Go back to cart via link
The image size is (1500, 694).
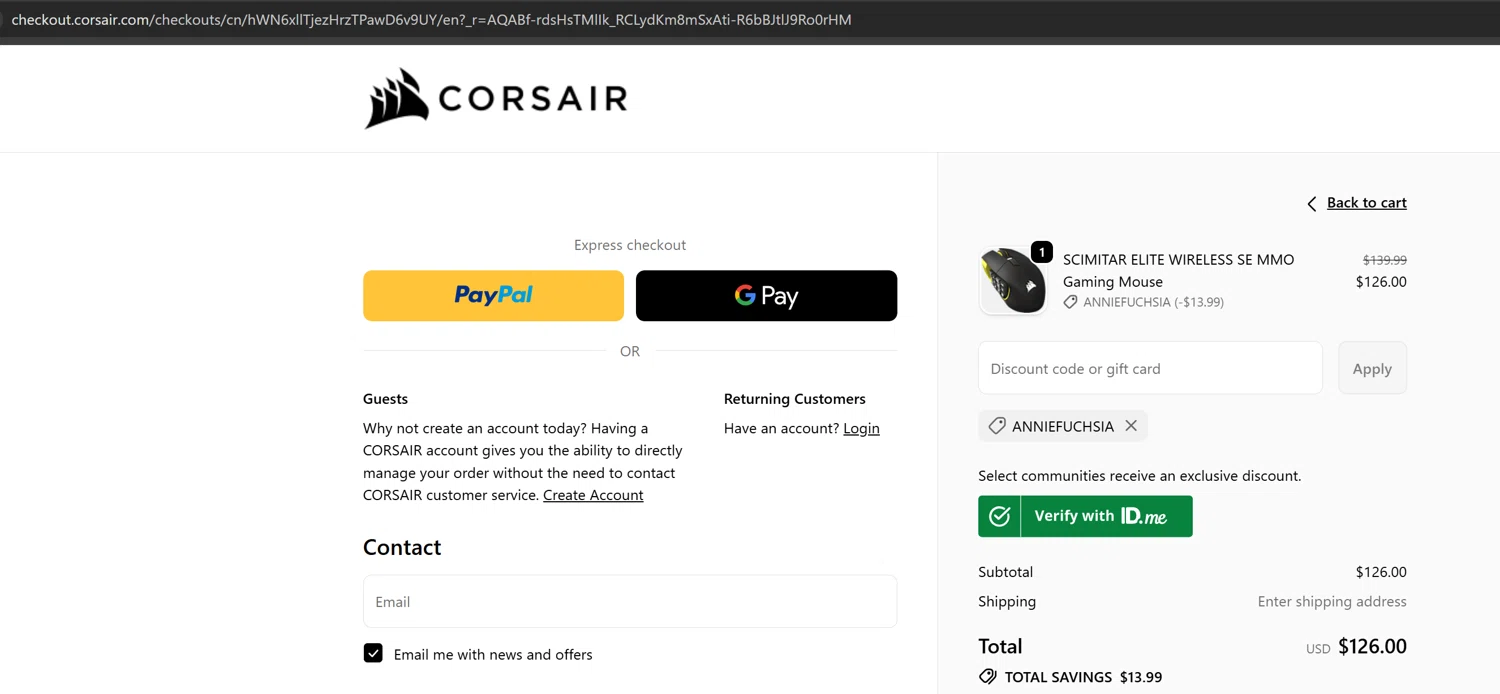pos(1366,203)
